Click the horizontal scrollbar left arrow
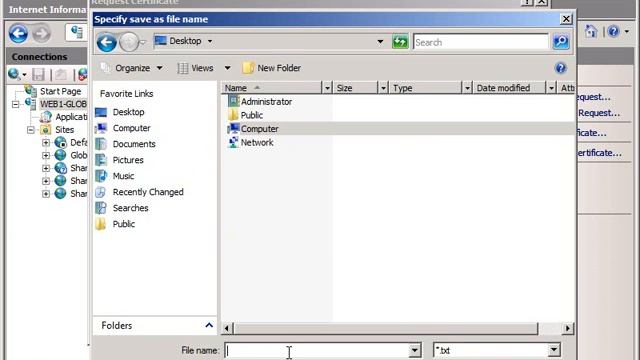 (x=227, y=328)
